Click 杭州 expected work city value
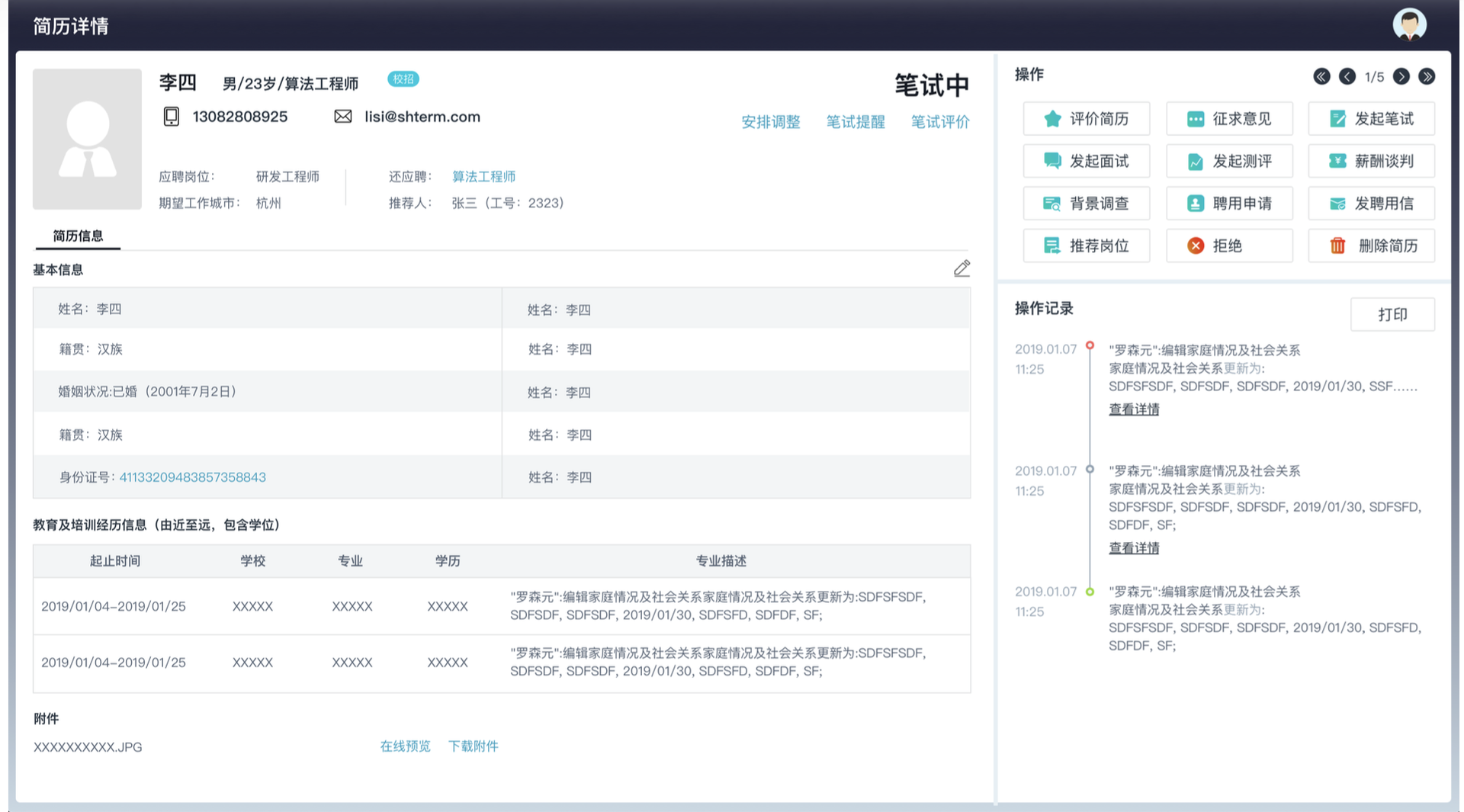Screen dimensions: 1464x812 (268, 204)
